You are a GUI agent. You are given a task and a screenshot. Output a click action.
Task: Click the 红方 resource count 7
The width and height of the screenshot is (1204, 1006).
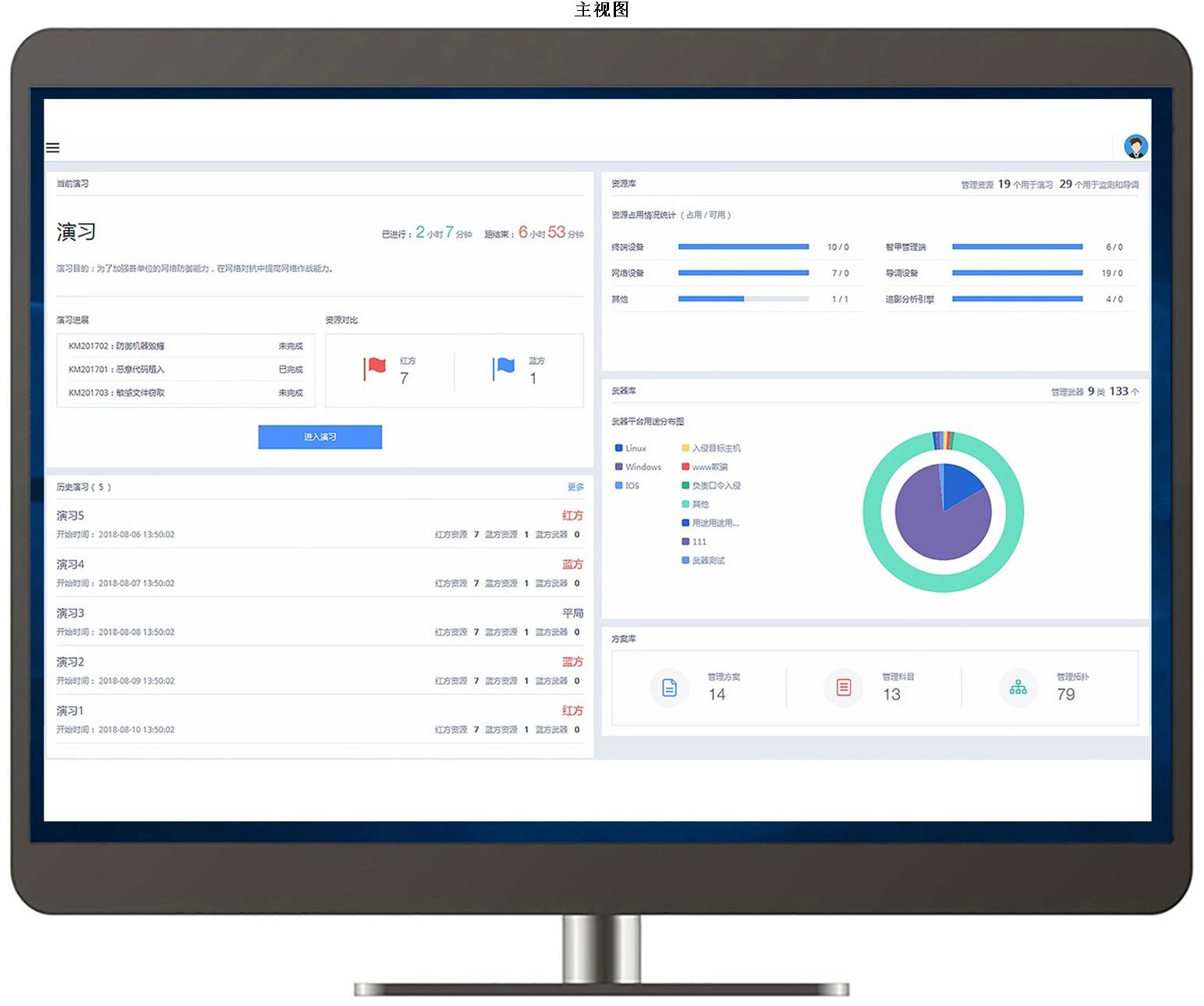(x=404, y=378)
